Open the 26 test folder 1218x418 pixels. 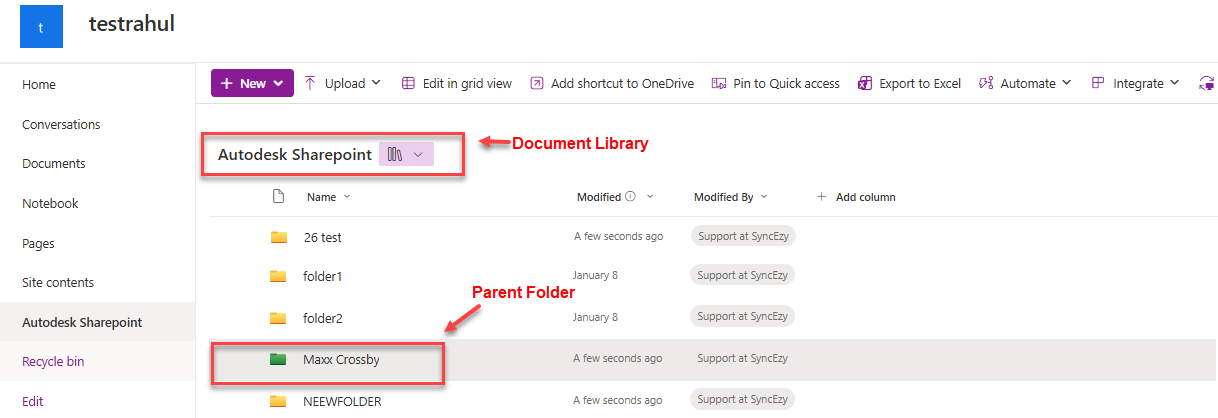coord(322,237)
